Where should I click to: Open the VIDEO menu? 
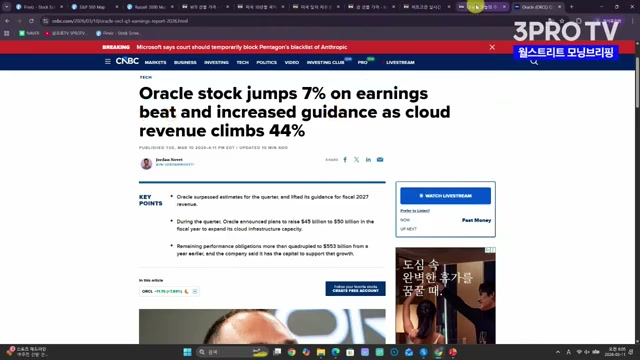tap(292, 62)
